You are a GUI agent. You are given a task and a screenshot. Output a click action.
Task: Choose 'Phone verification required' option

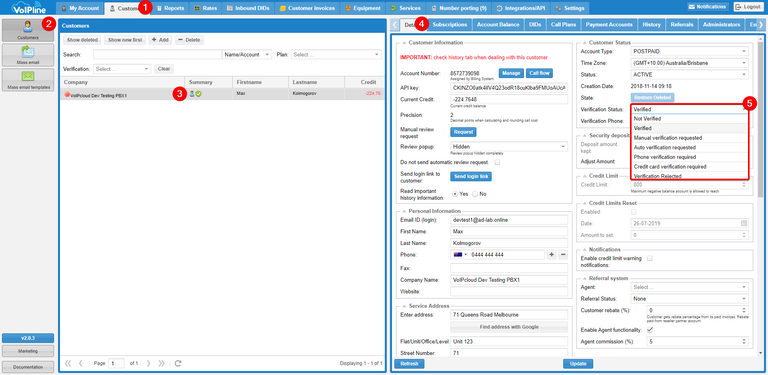(689, 157)
